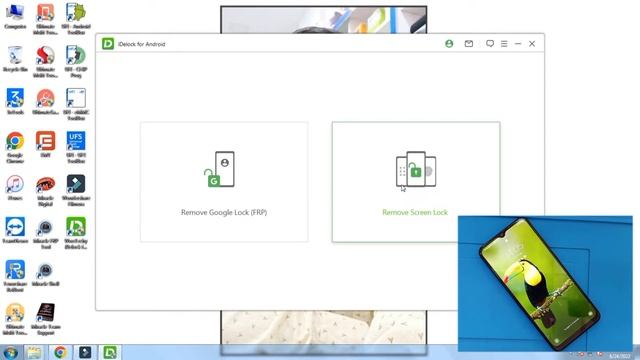The width and height of the screenshot is (640, 360).
Task: Click the iDelock taskbar button
Action: tap(110, 352)
